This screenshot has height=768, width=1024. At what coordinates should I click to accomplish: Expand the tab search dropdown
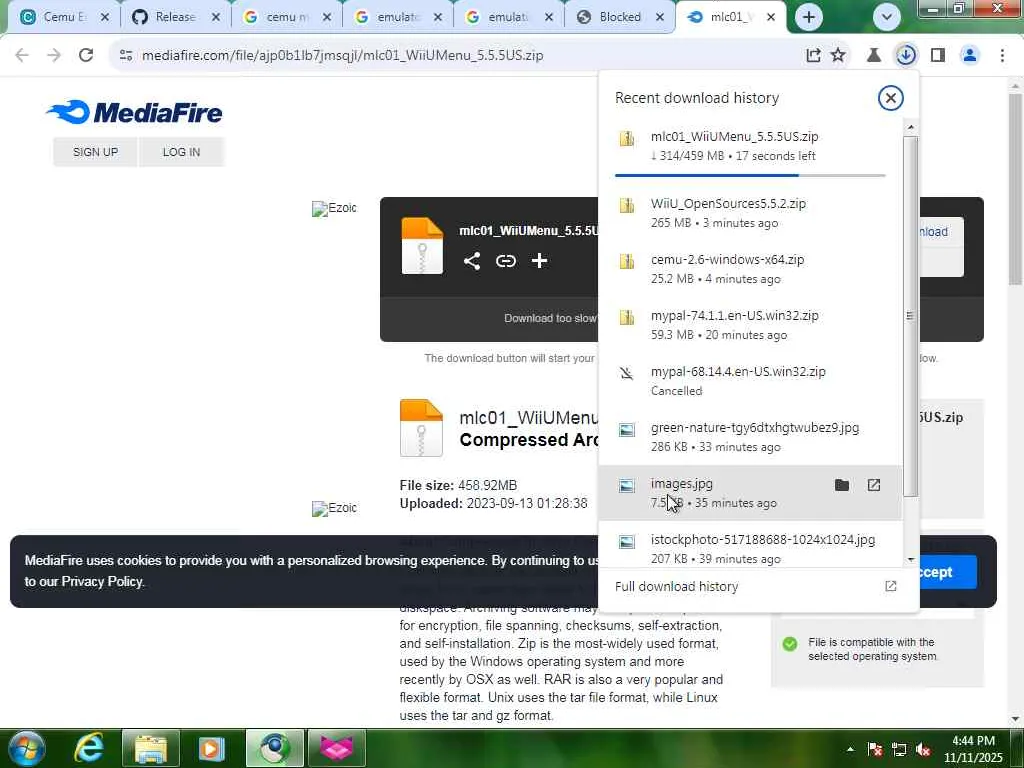coord(886,17)
